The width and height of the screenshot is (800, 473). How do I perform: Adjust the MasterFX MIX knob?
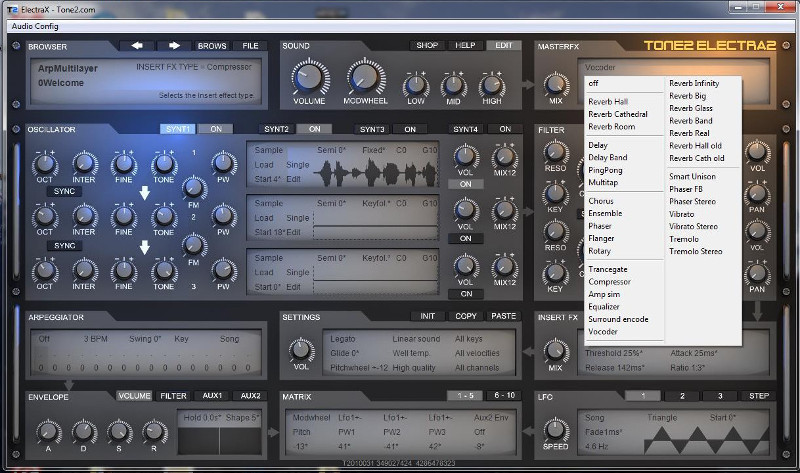[556, 84]
